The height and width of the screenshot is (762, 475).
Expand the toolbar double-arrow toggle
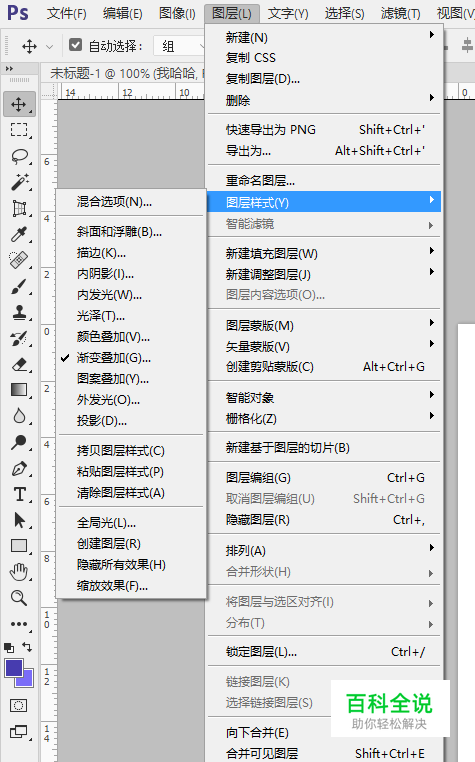click(x=9, y=69)
